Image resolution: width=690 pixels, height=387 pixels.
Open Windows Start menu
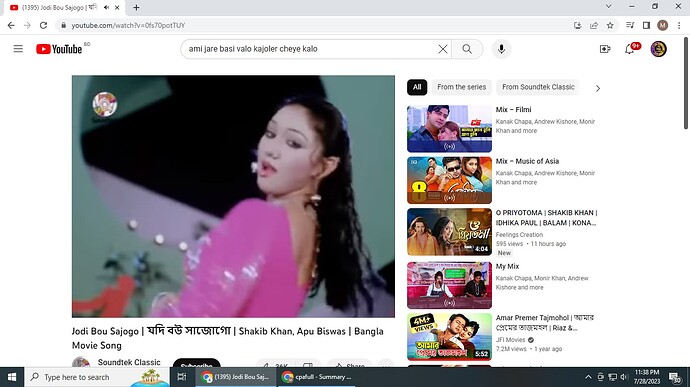point(12,377)
